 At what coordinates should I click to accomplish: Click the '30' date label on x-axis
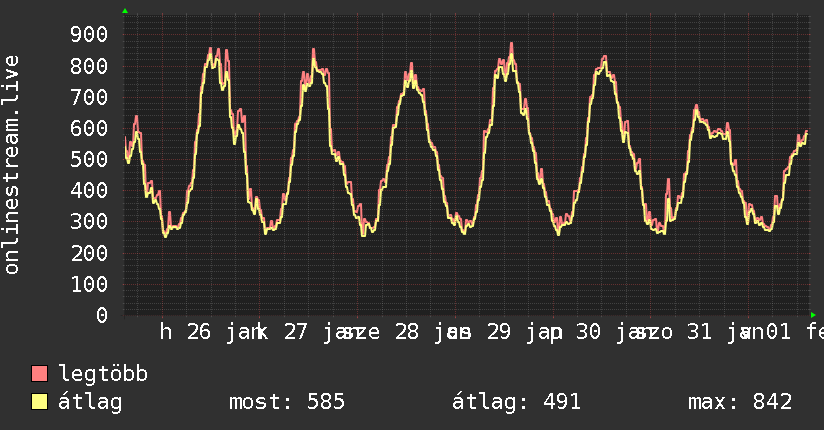[589, 332]
